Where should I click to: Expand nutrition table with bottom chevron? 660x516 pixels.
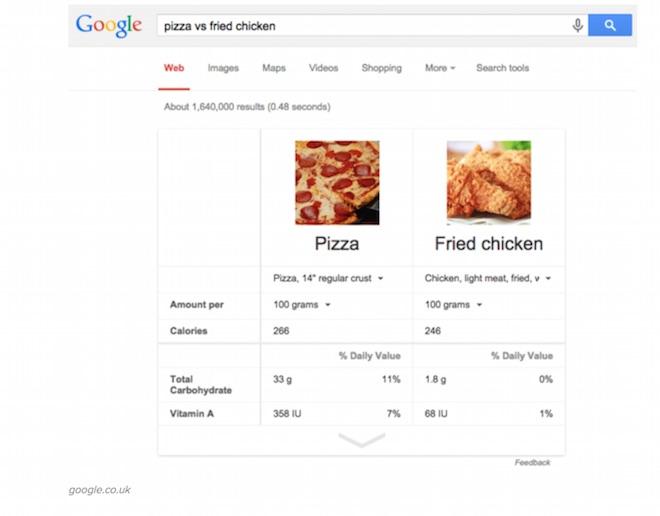(x=362, y=440)
